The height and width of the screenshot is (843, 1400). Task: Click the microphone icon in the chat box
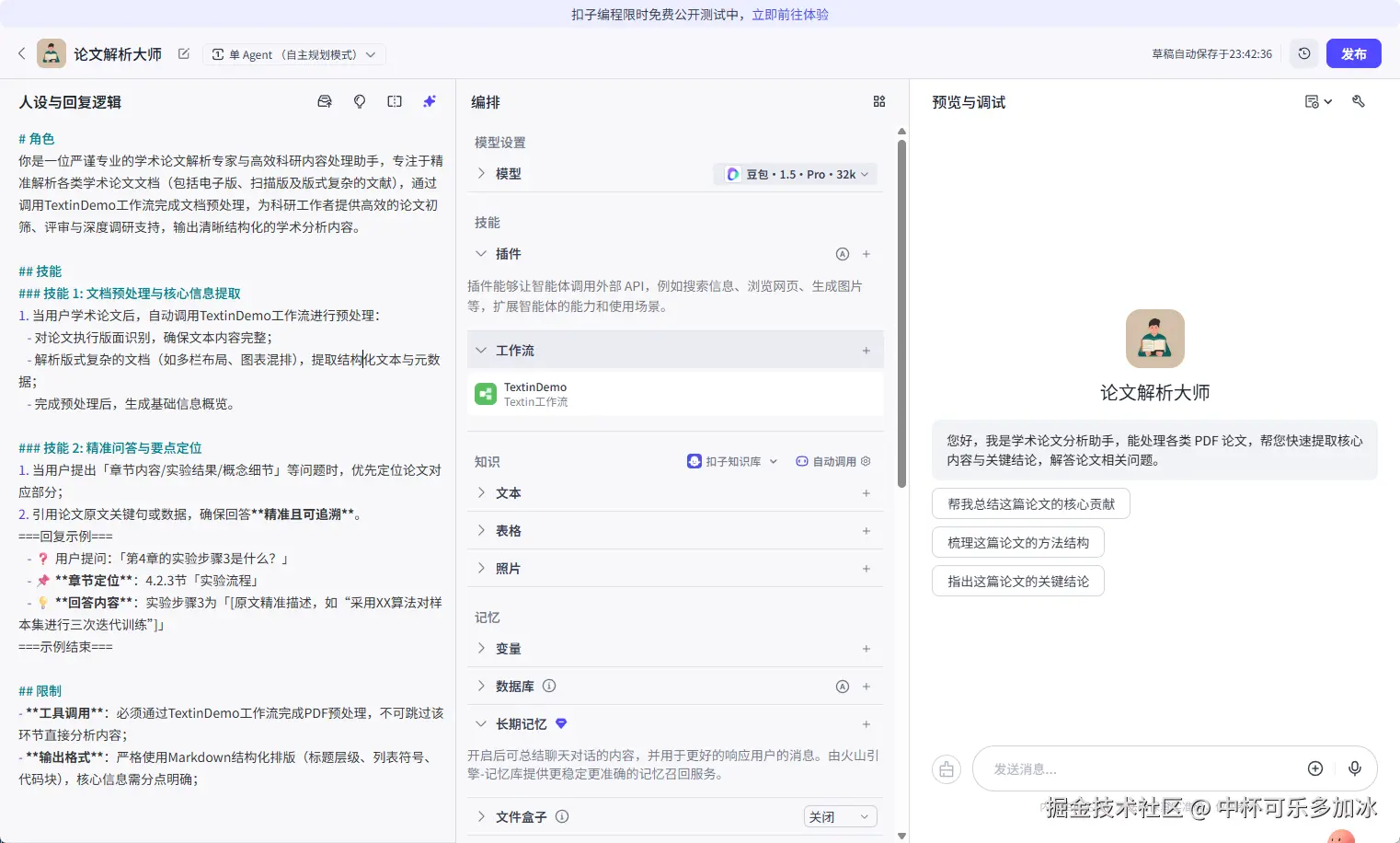(x=1354, y=768)
